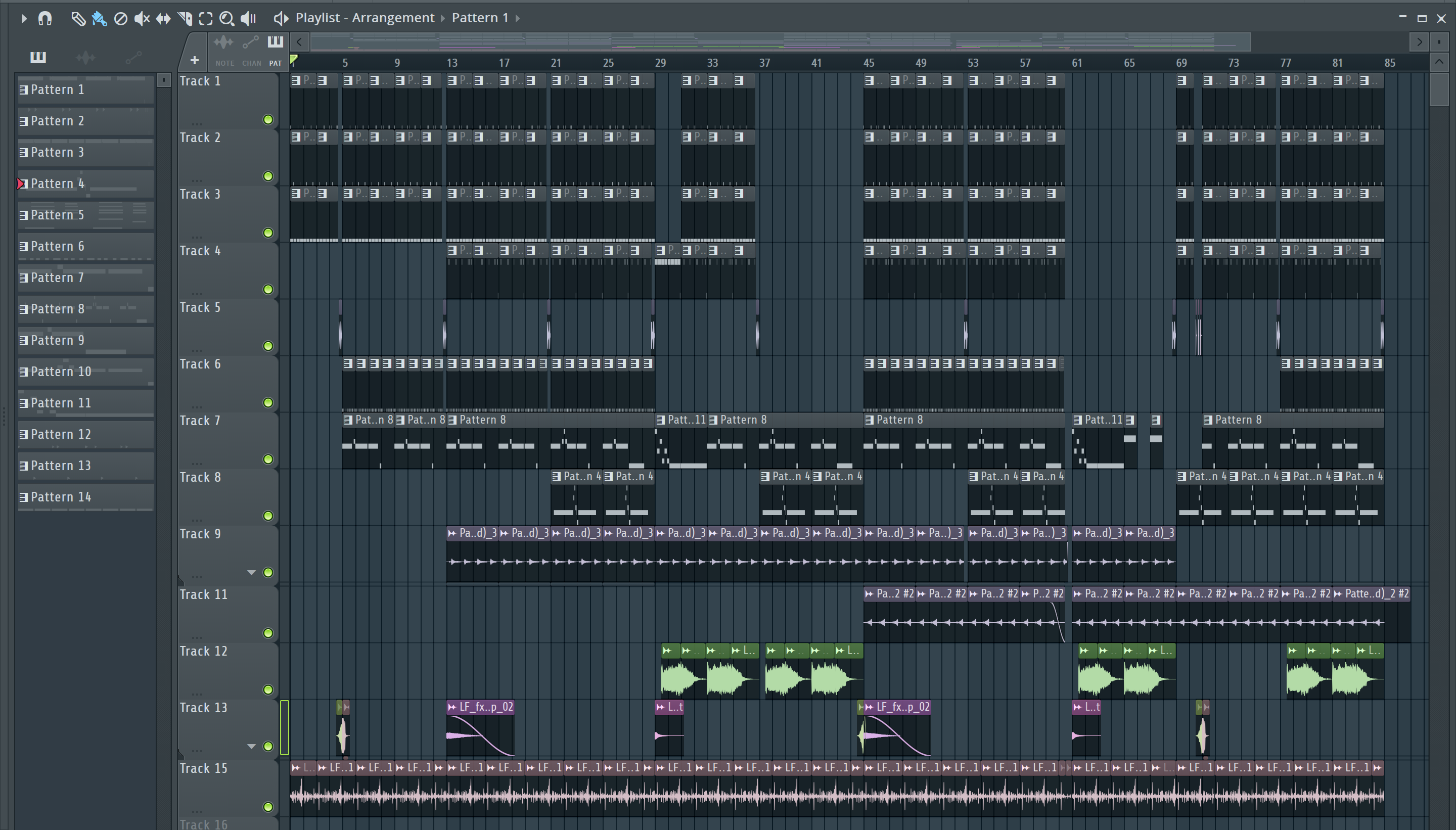Choose the Select marquee tool
This screenshot has height=830, width=1456.
pyautogui.click(x=206, y=18)
